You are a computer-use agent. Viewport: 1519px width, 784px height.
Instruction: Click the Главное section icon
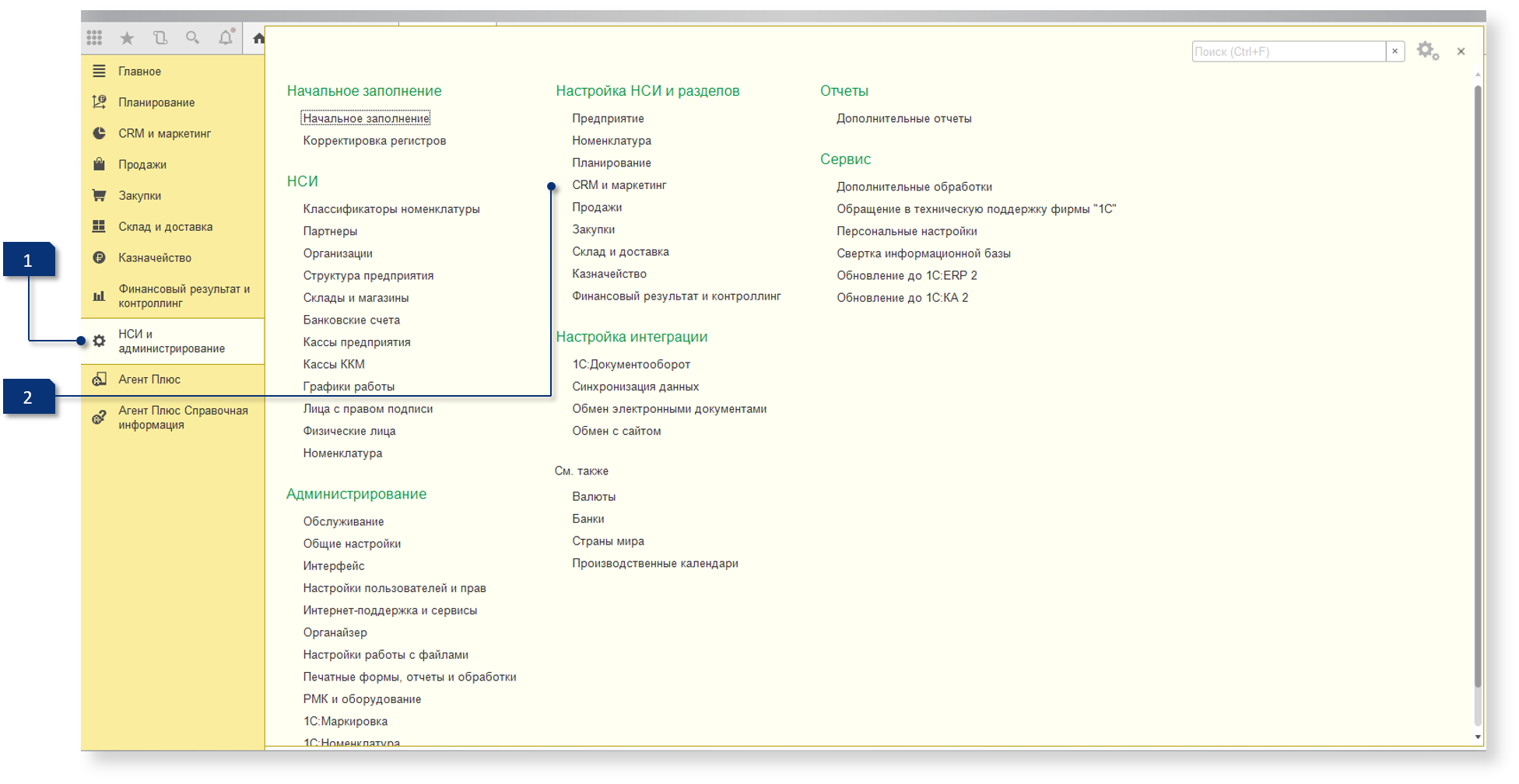coord(99,71)
